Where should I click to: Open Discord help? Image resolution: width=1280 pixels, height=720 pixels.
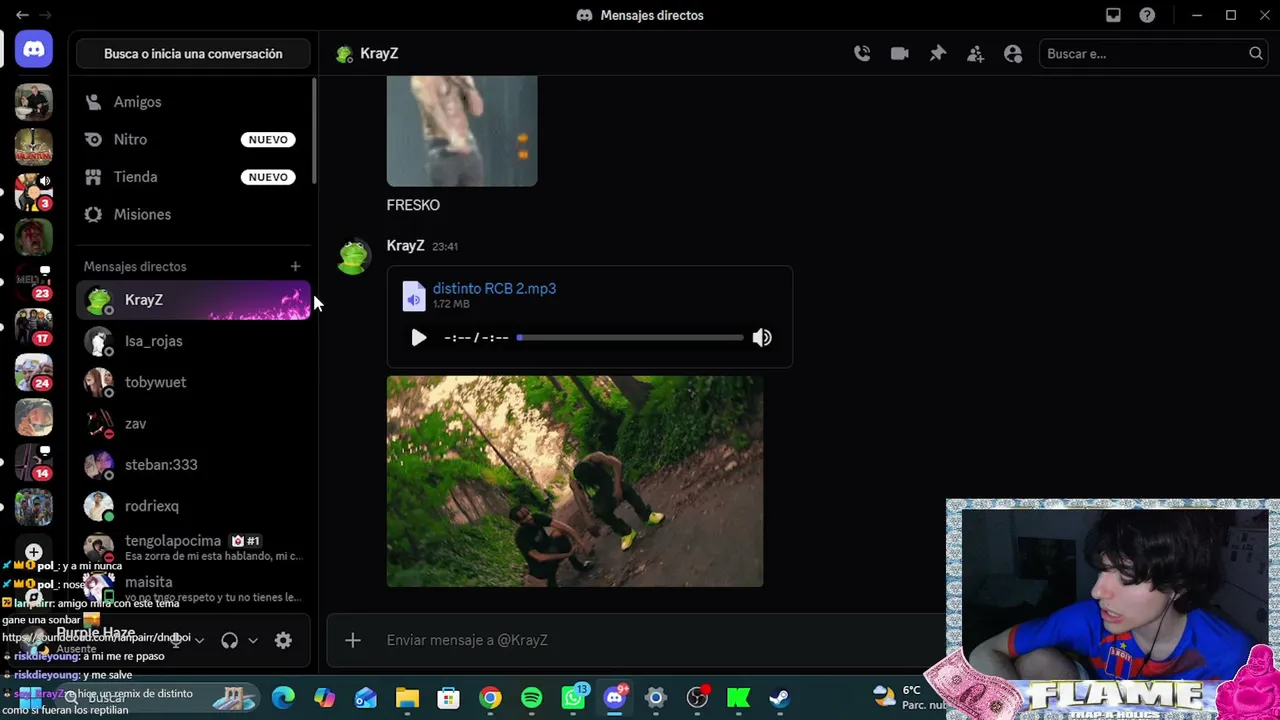1147,15
